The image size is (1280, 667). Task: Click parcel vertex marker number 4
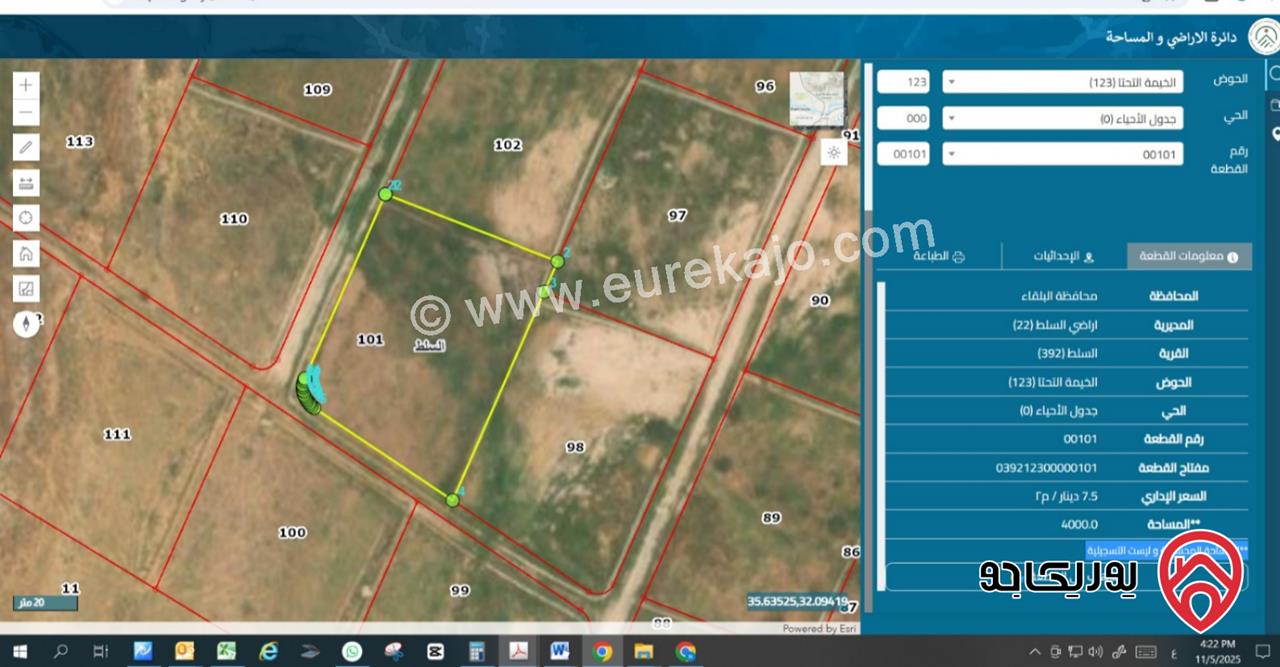[452, 499]
